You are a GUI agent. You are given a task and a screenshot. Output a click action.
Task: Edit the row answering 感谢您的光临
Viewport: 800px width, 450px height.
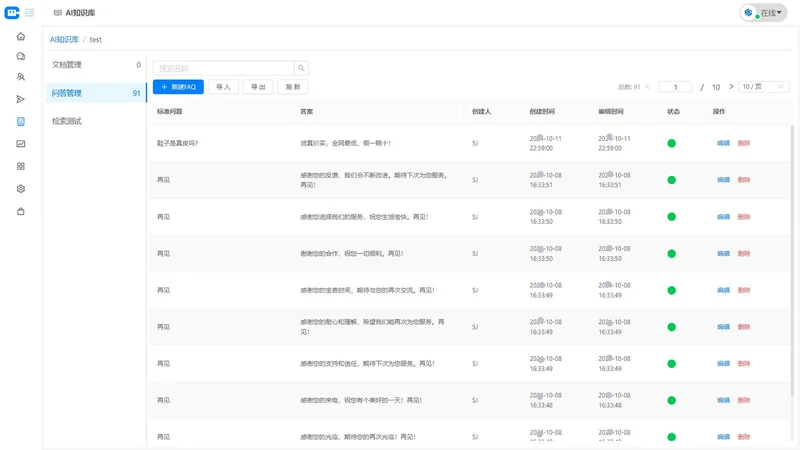coord(723,437)
